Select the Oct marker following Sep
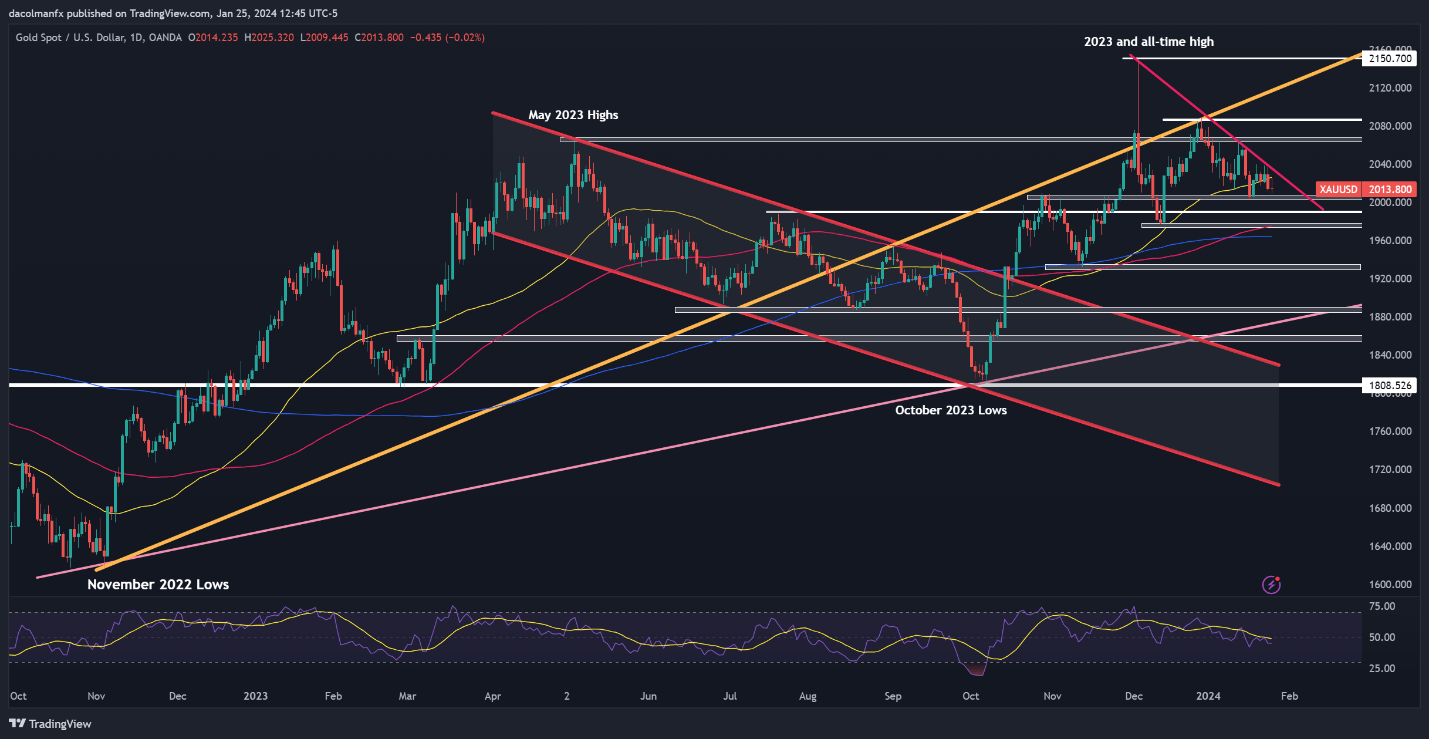This screenshot has height=739, width=1429. (970, 696)
